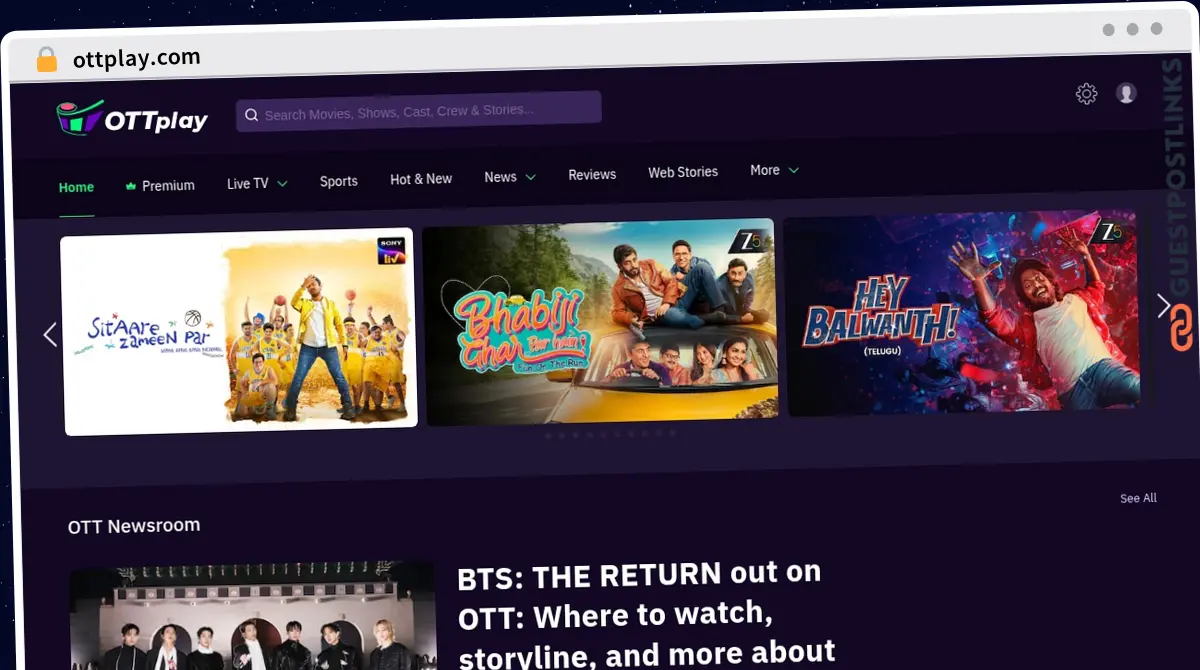The width and height of the screenshot is (1200, 670).
Task: Open the Sports section
Action: click(x=339, y=181)
